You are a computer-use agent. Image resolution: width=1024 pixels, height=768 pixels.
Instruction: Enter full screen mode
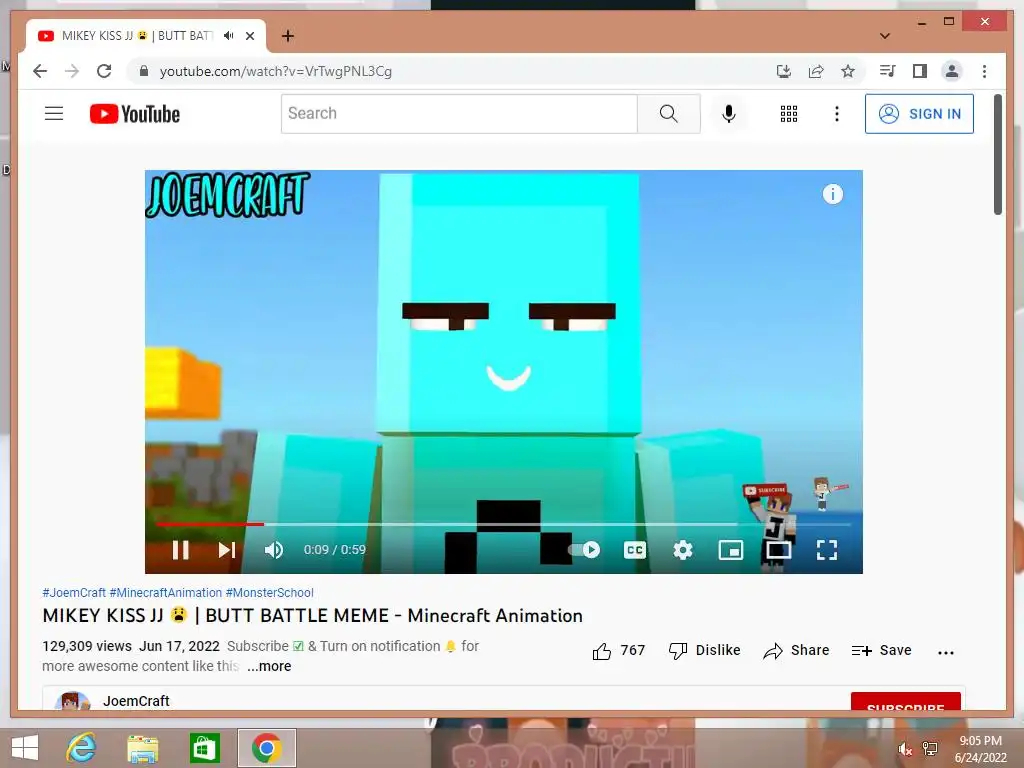point(827,550)
